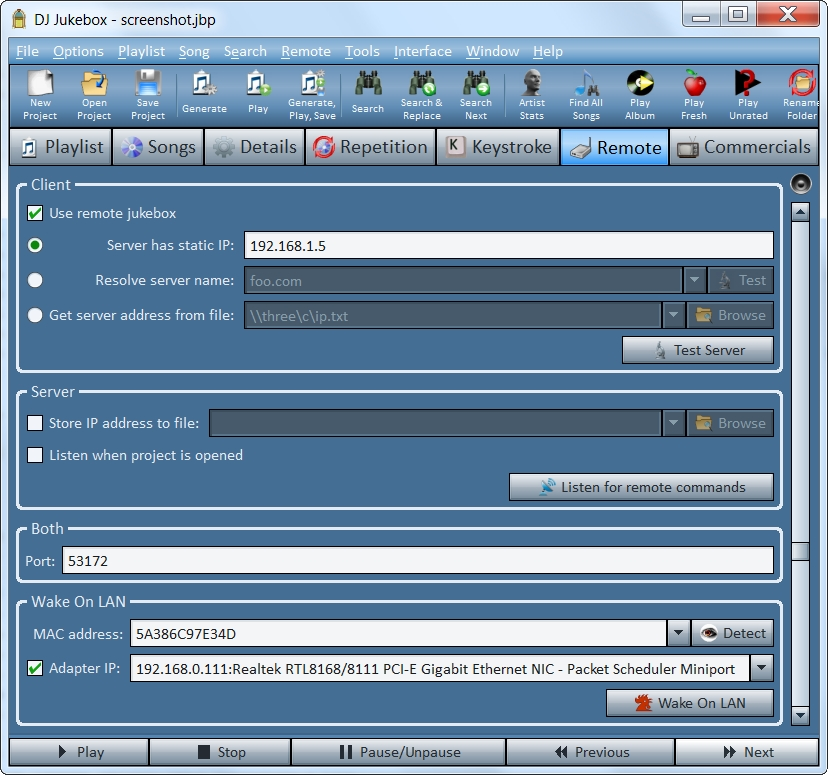Click Save Project floppy icon
The image size is (828, 775).
coord(148,95)
